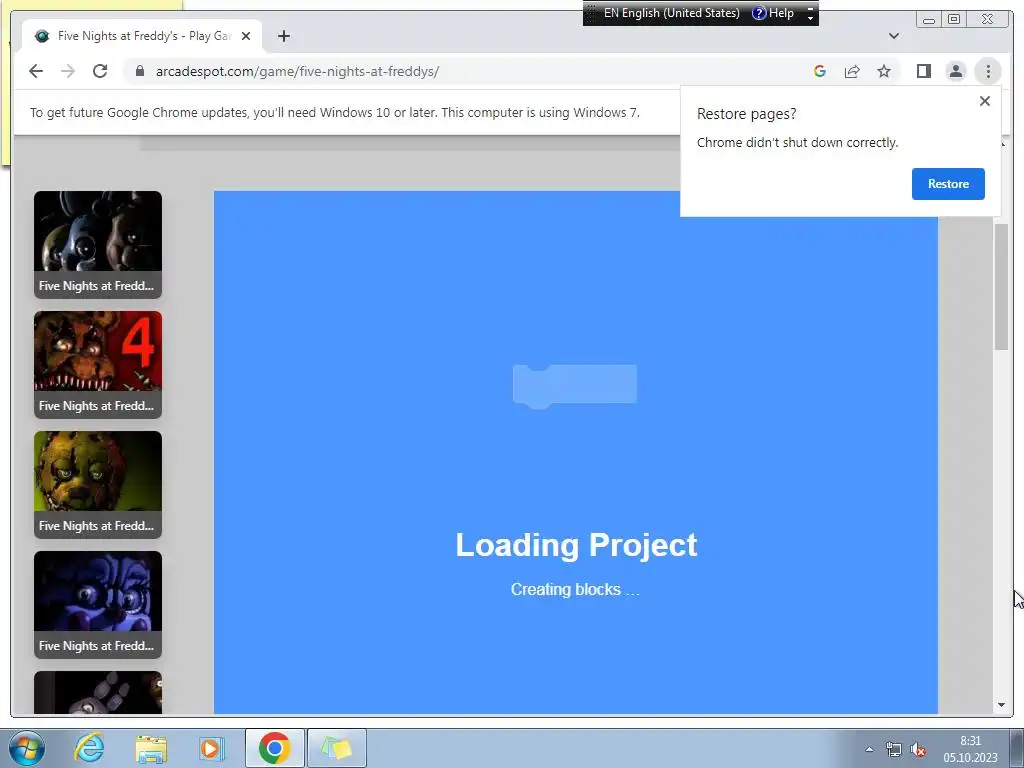Bookmark this tab with the star
This screenshot has width=1024, height=768.
884,71
